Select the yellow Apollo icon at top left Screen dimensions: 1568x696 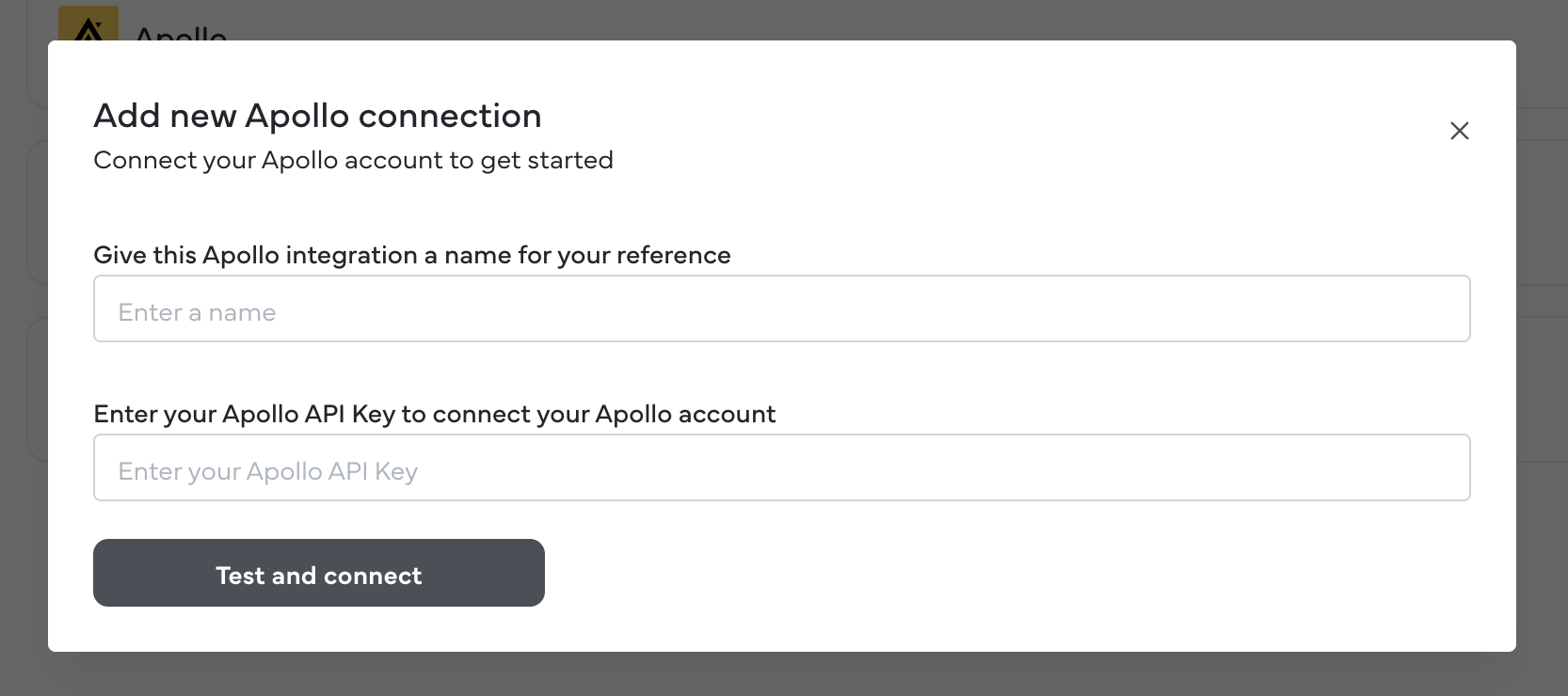pyautogui.click(x=88, y=24)
